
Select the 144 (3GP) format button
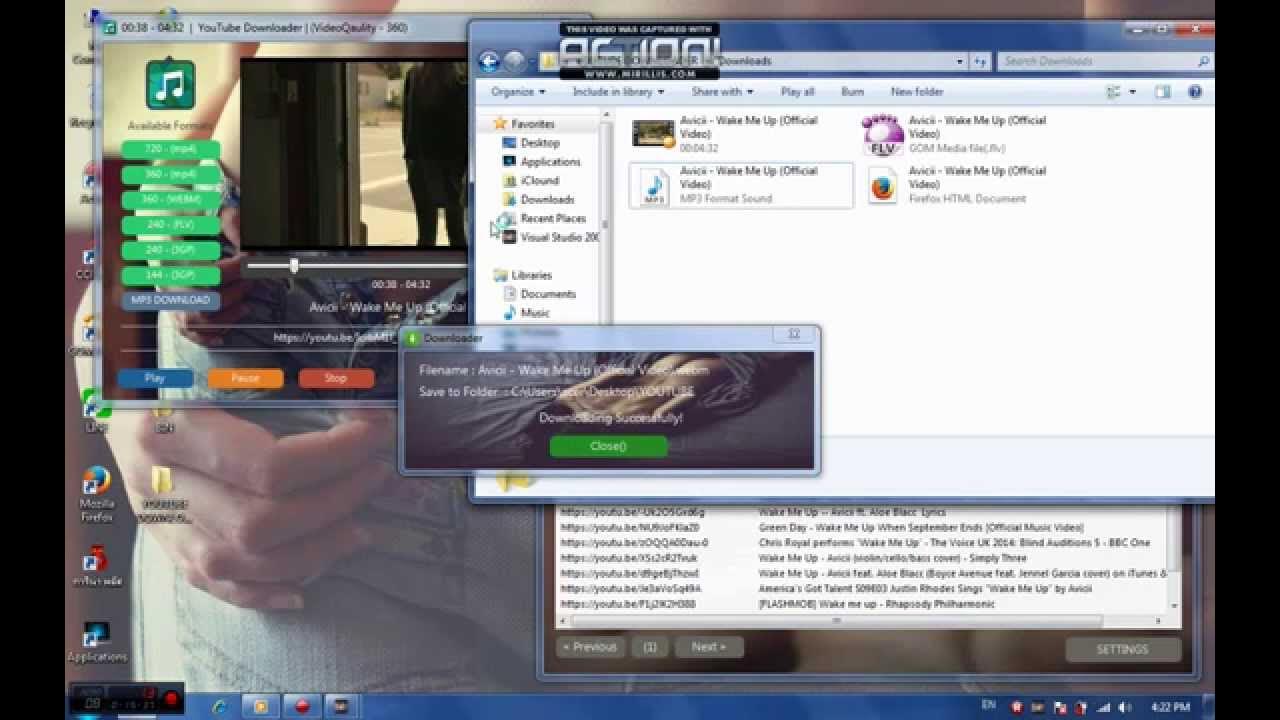(170, 274)
